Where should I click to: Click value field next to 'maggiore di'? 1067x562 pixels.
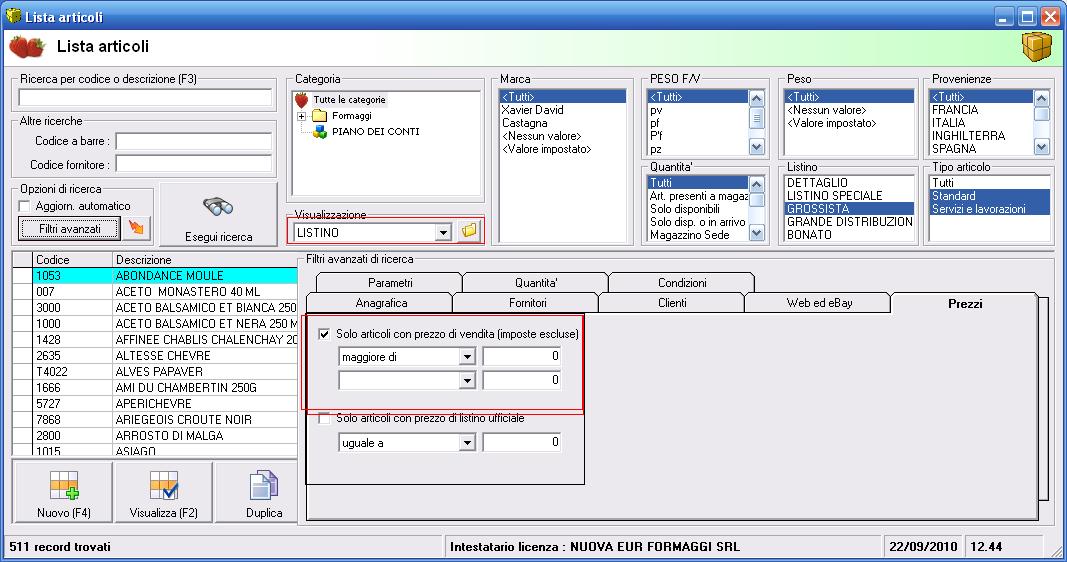click(x=522, y=357)
